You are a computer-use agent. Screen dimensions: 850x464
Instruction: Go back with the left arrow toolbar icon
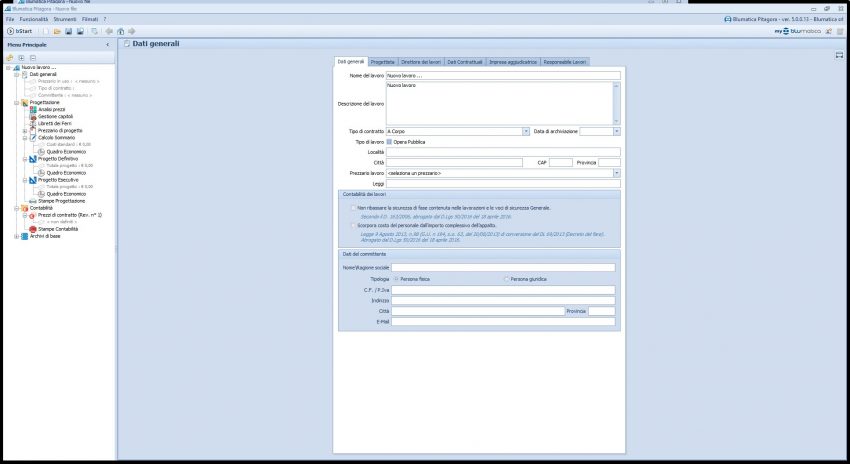109,31
